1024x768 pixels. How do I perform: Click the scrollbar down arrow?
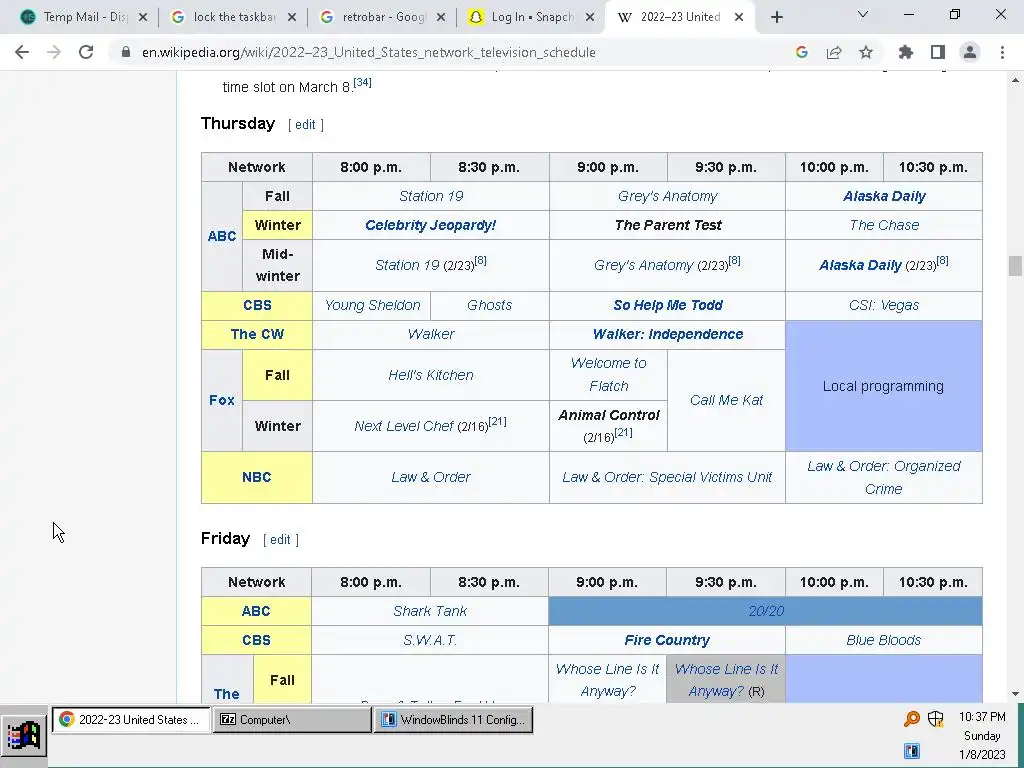(1015, 694)
